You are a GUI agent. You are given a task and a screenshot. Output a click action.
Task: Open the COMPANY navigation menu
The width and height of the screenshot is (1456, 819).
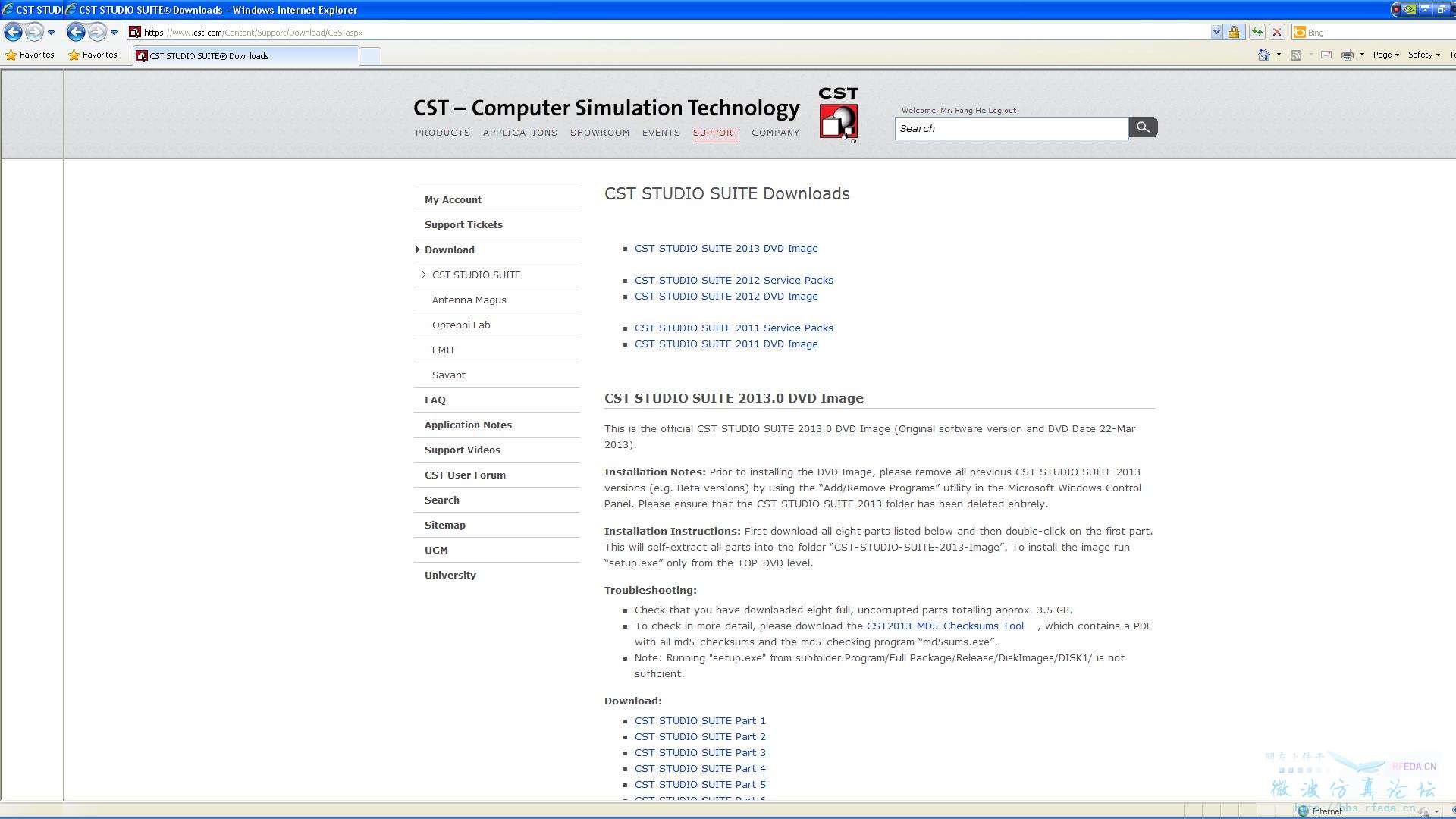(776, 133)
